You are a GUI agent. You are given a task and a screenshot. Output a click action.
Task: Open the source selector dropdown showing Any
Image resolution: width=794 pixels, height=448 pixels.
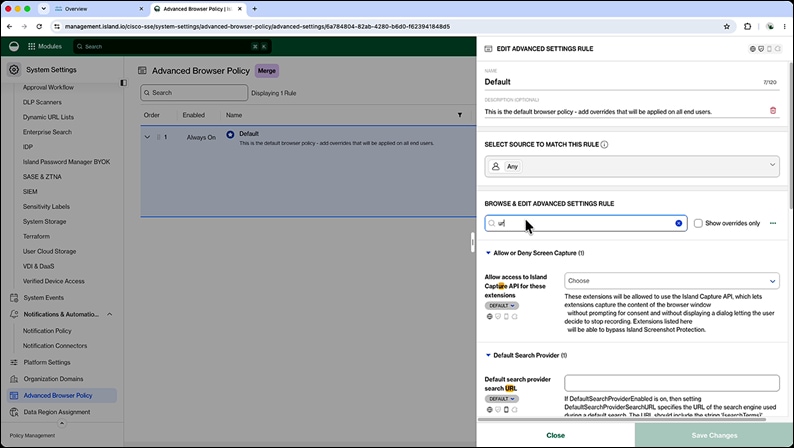632,167
